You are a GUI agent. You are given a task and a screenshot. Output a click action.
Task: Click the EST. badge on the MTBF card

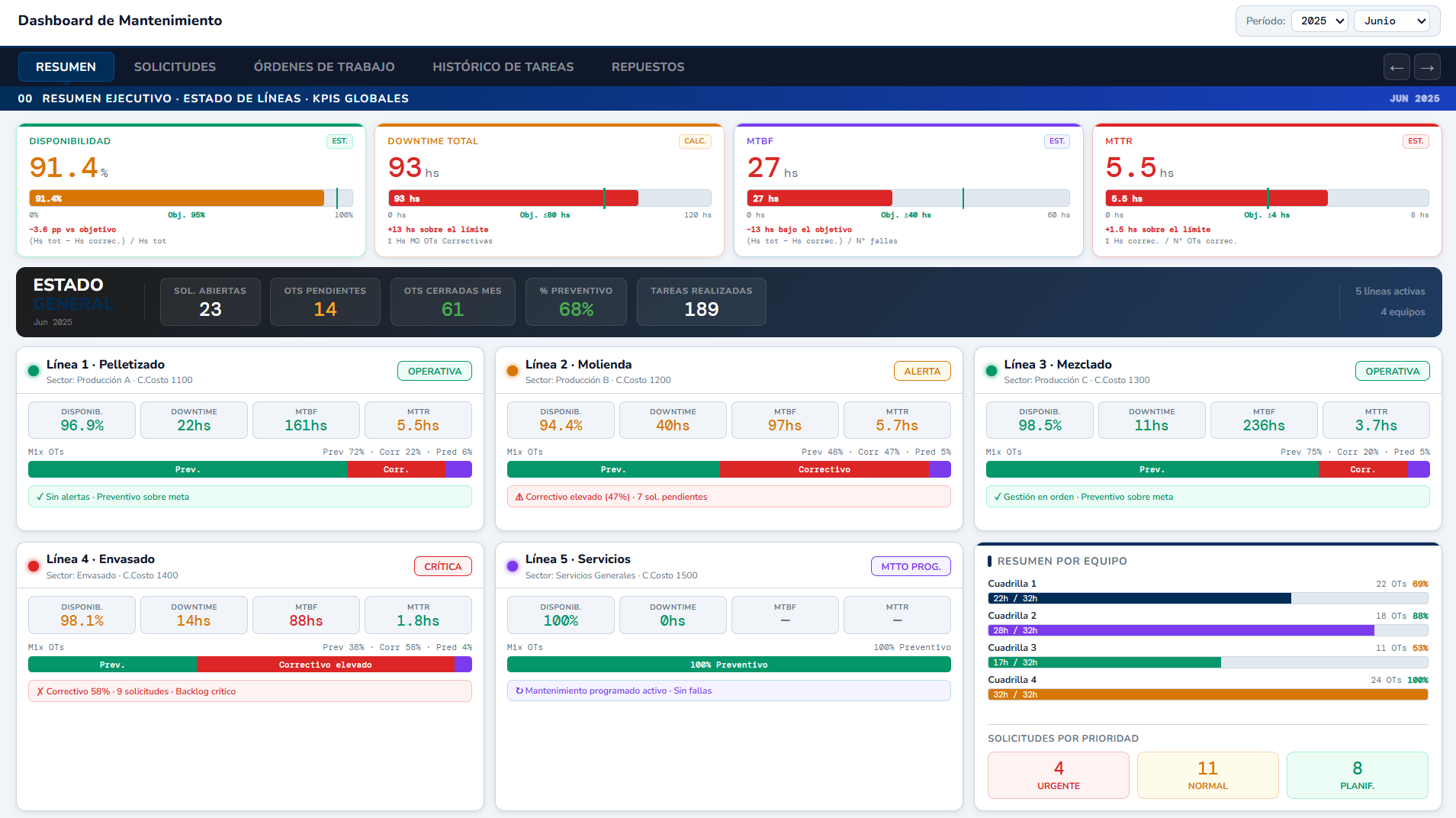[1057, 141]
